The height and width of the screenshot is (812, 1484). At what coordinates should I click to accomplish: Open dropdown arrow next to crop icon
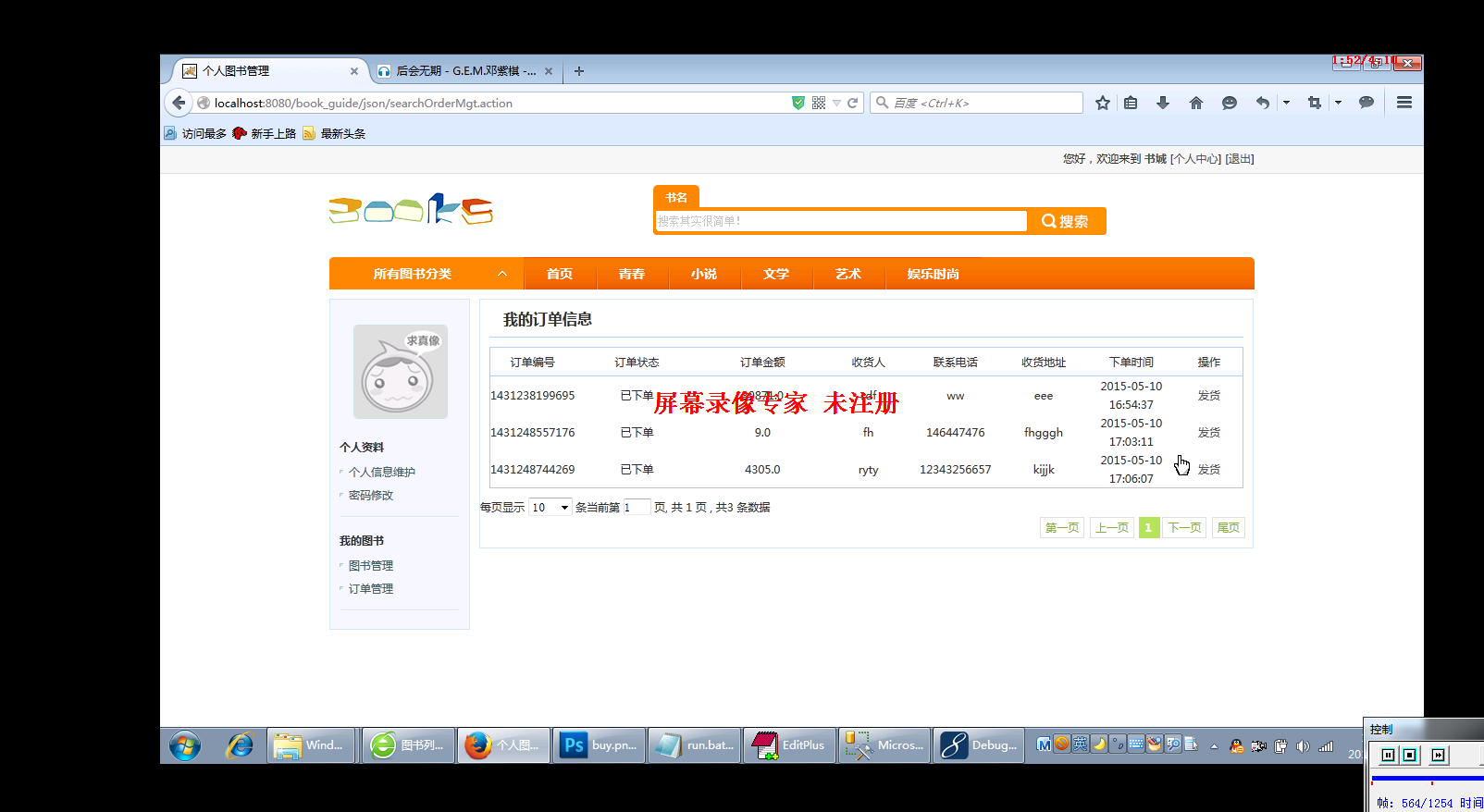point(1338,103)
